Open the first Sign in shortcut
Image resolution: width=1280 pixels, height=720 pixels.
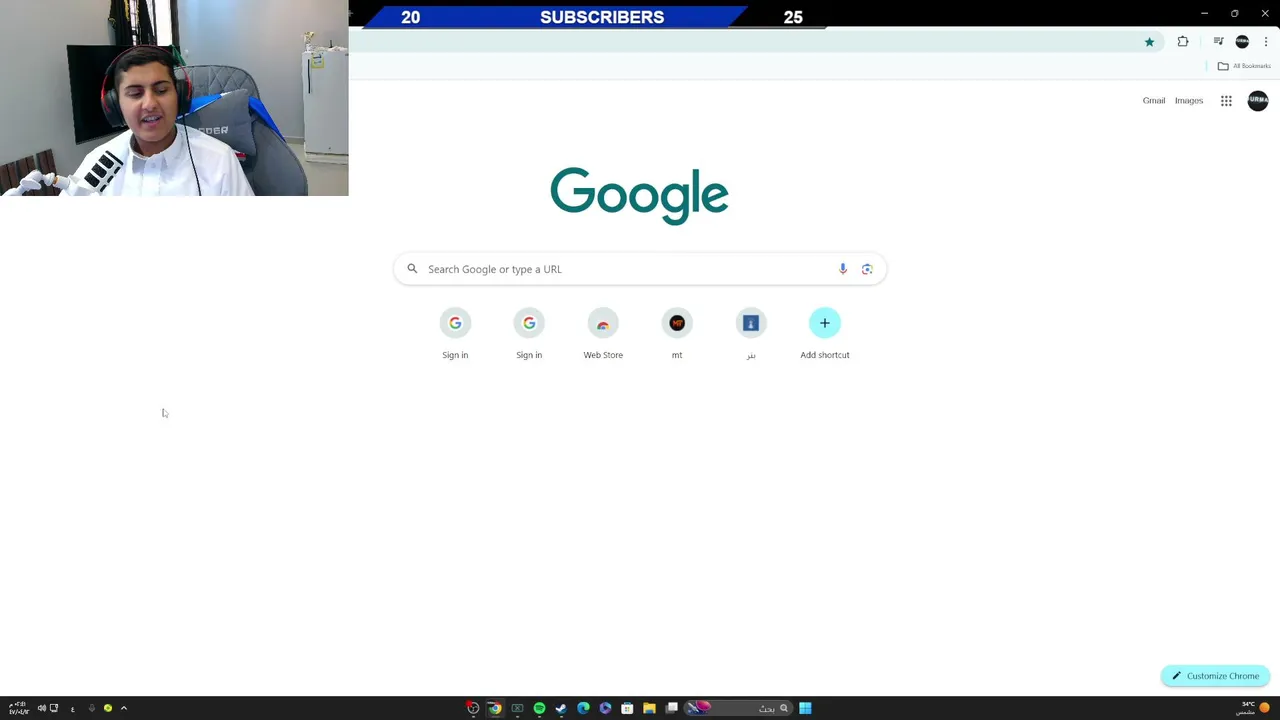coord(455,334)
